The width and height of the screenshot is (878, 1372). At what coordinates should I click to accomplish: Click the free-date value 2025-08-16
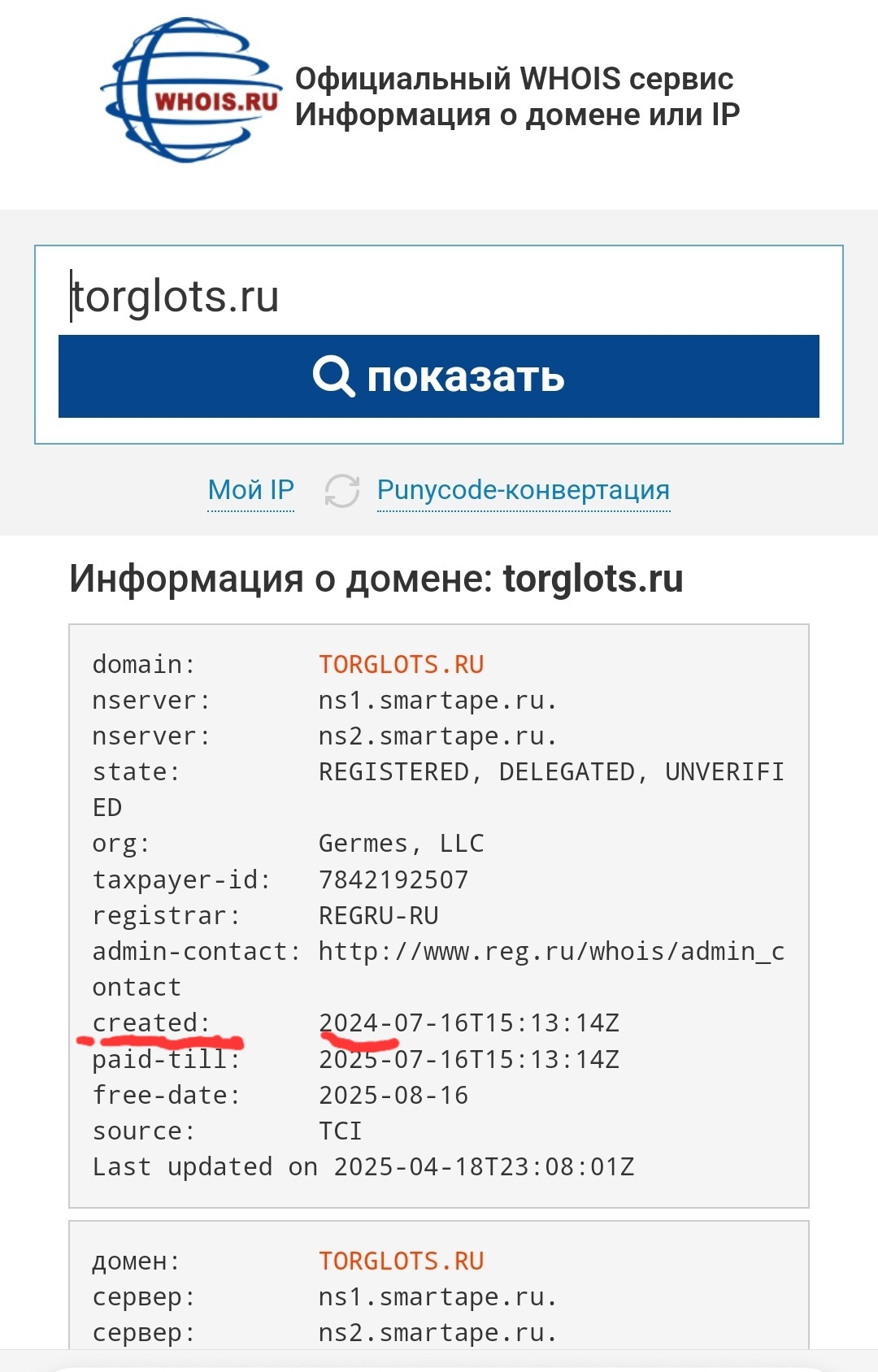pyautogui.click(x=393, y=1096)
